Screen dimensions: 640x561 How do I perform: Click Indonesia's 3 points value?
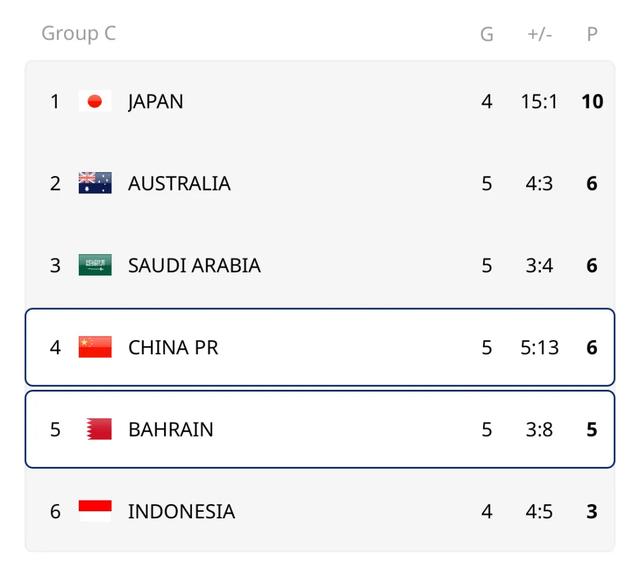[x=592, y=512]
